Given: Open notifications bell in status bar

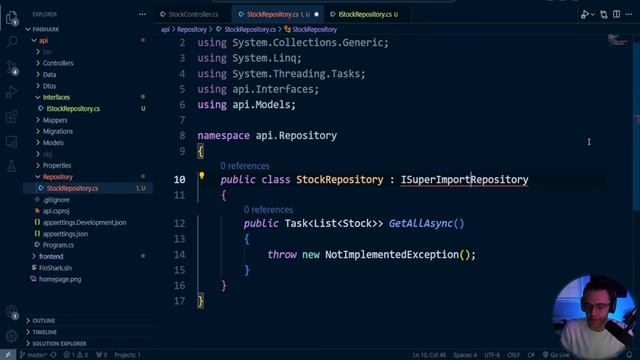Looking at the screenshot, I should coord(629,355).
